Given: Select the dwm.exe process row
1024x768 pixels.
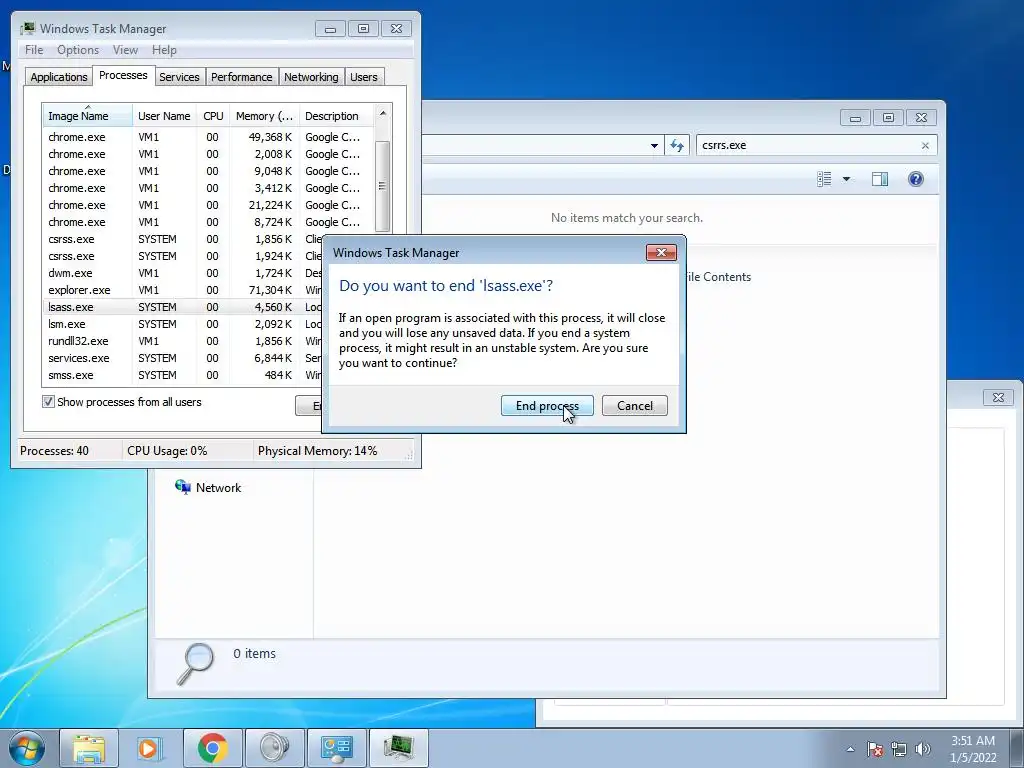Looking at the screenshot, I should pos(183,273).
